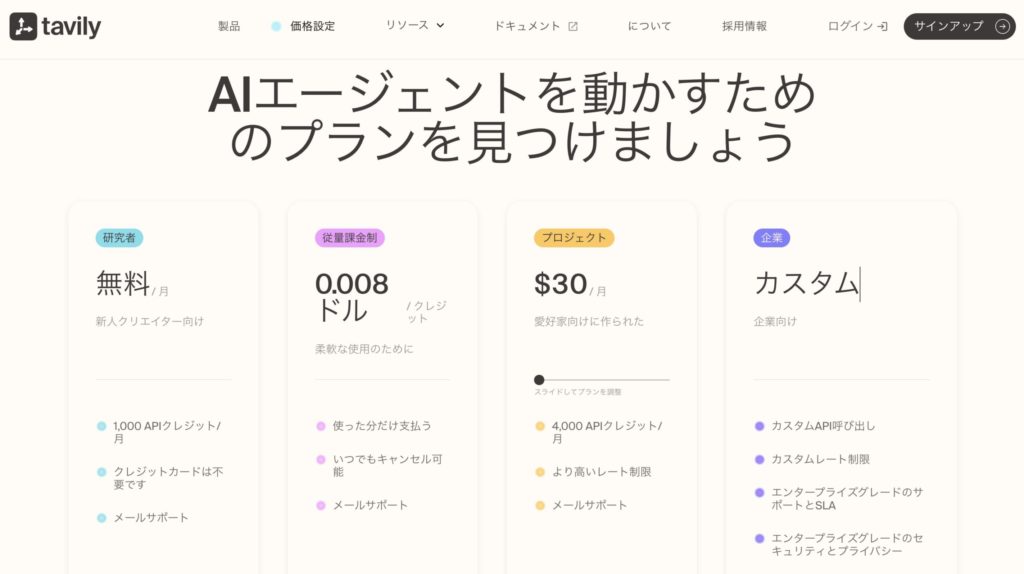Click the purple bullet beside カスタムAPI呼び出し
This screenshot has height=574, width=1024.
pyautogui.click(x=759, y=426)
